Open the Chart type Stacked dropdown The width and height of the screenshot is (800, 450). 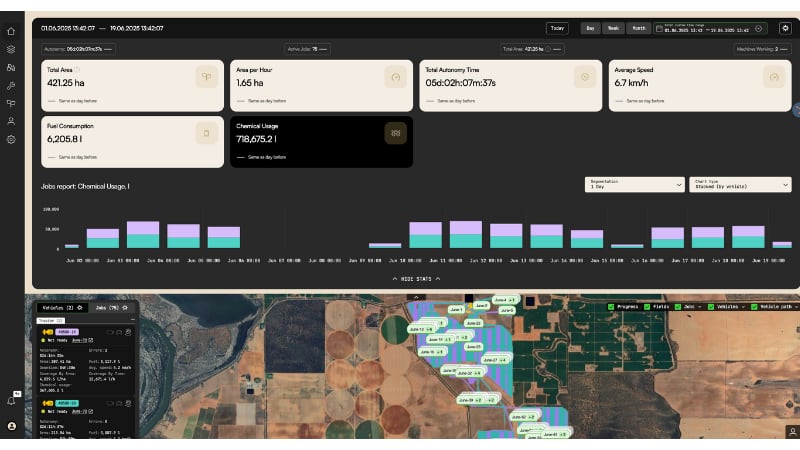point(740,185)
